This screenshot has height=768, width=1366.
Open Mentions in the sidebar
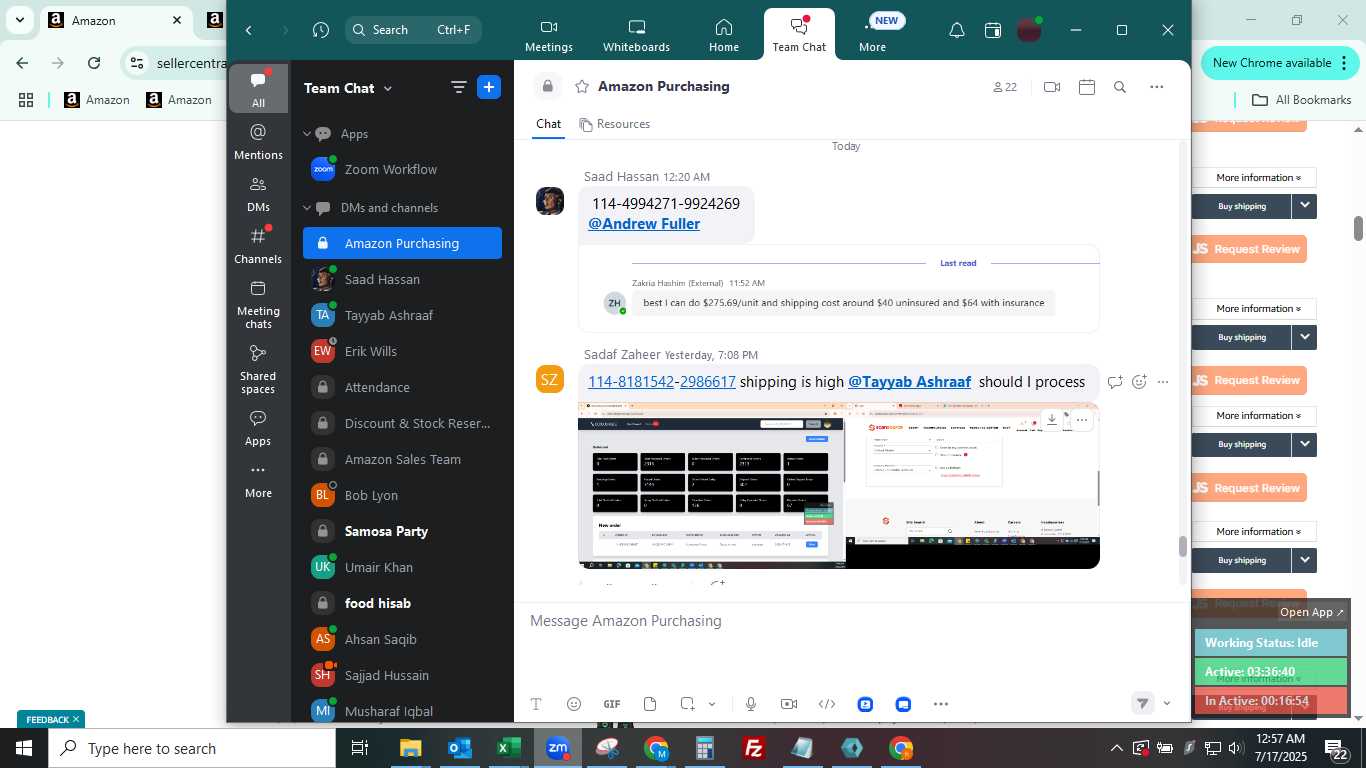258,141
